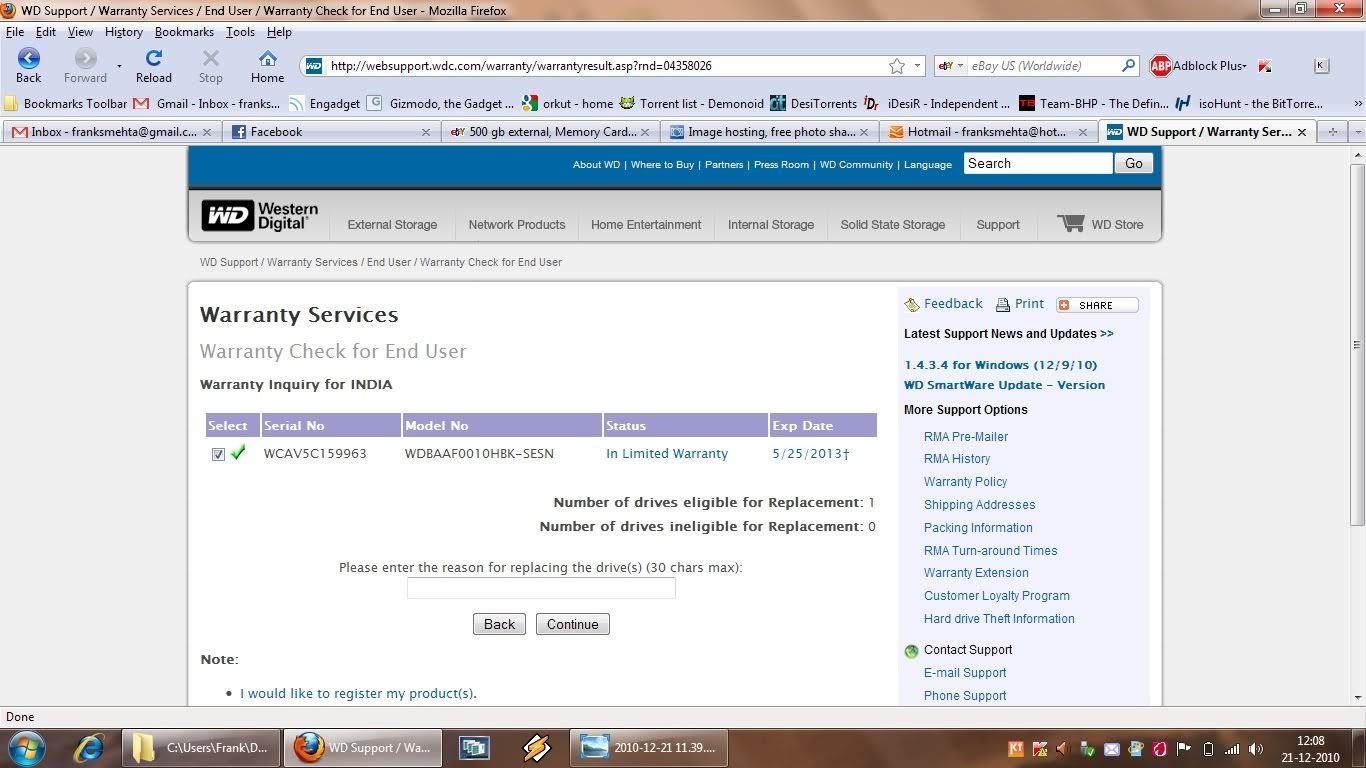This screenshot has height=768, width=1366.
Task: Click the mail envelope tray icon
Action: (x=1111, y=748)
